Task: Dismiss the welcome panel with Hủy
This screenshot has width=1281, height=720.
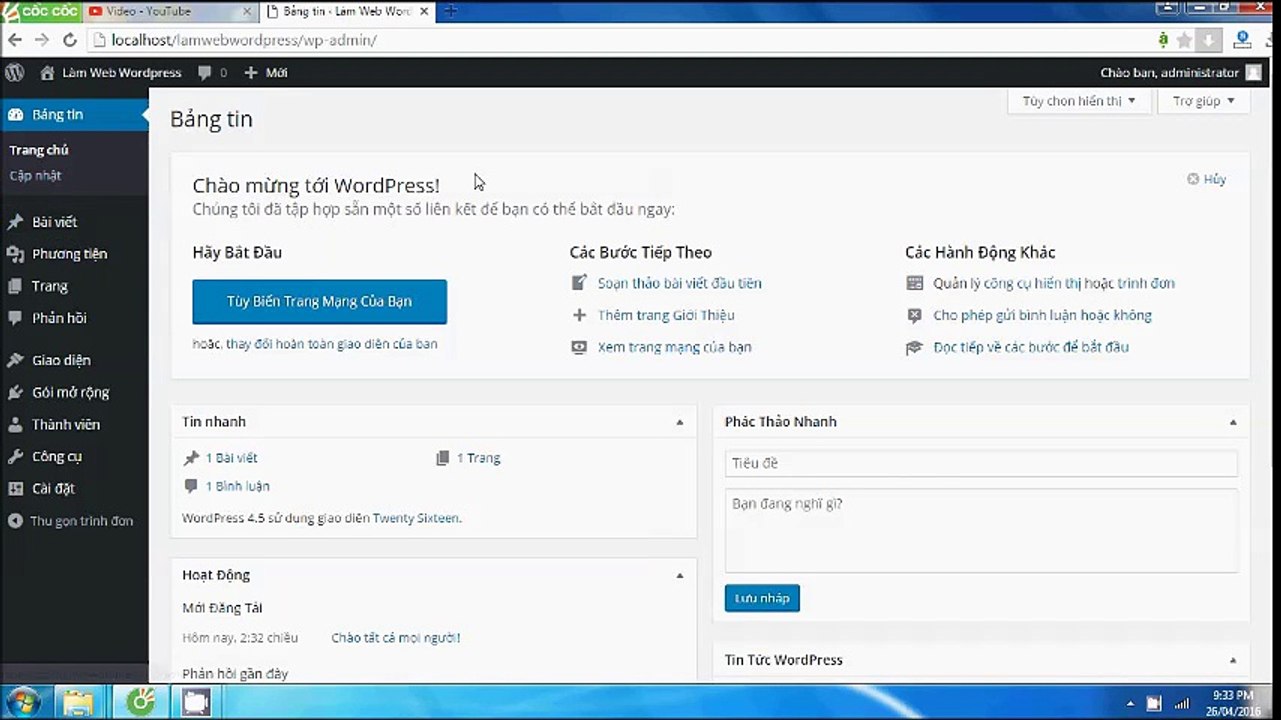Action: tap(1206, 179)
